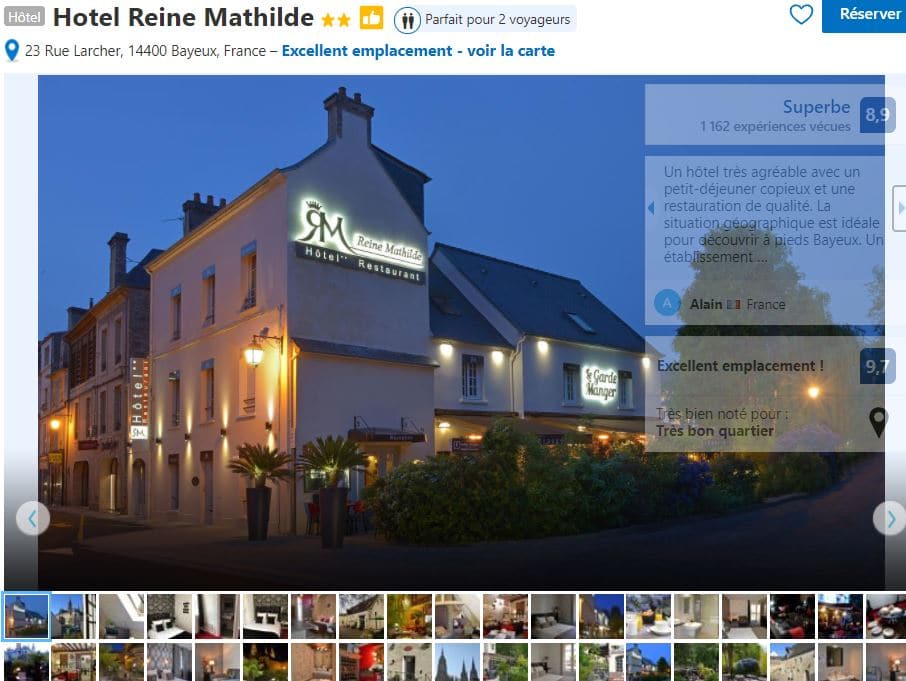Click the blue Réserver button

tap(864, 16)
